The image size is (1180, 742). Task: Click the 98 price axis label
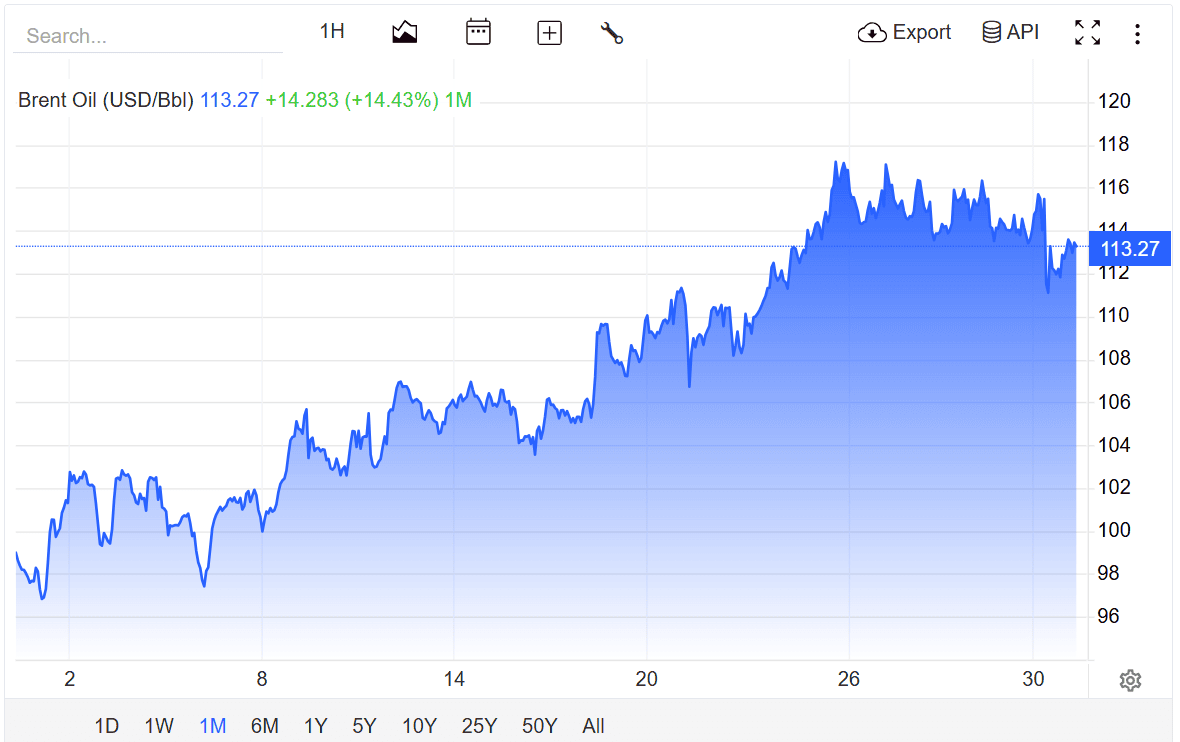[x=1109, y=573]
